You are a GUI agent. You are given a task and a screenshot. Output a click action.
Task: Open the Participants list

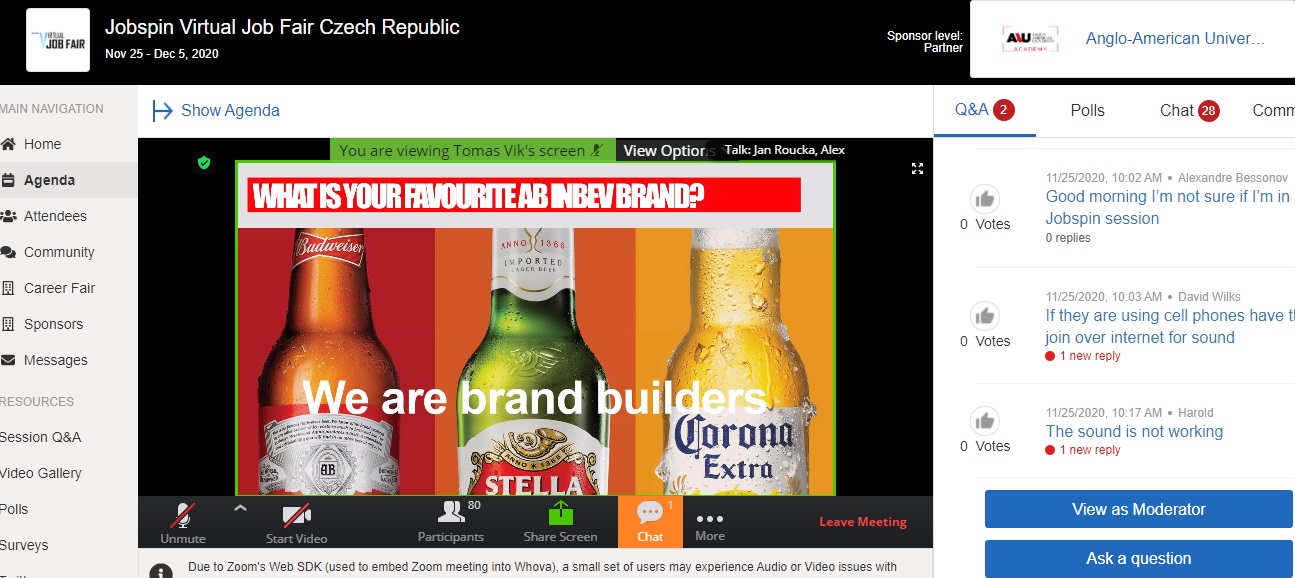point(452,522)
